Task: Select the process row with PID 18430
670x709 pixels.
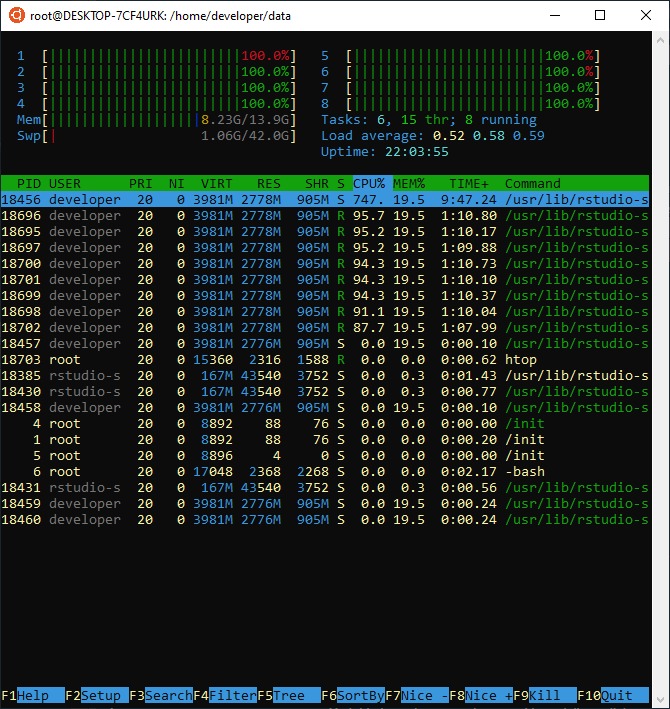Action: [325, 392]
